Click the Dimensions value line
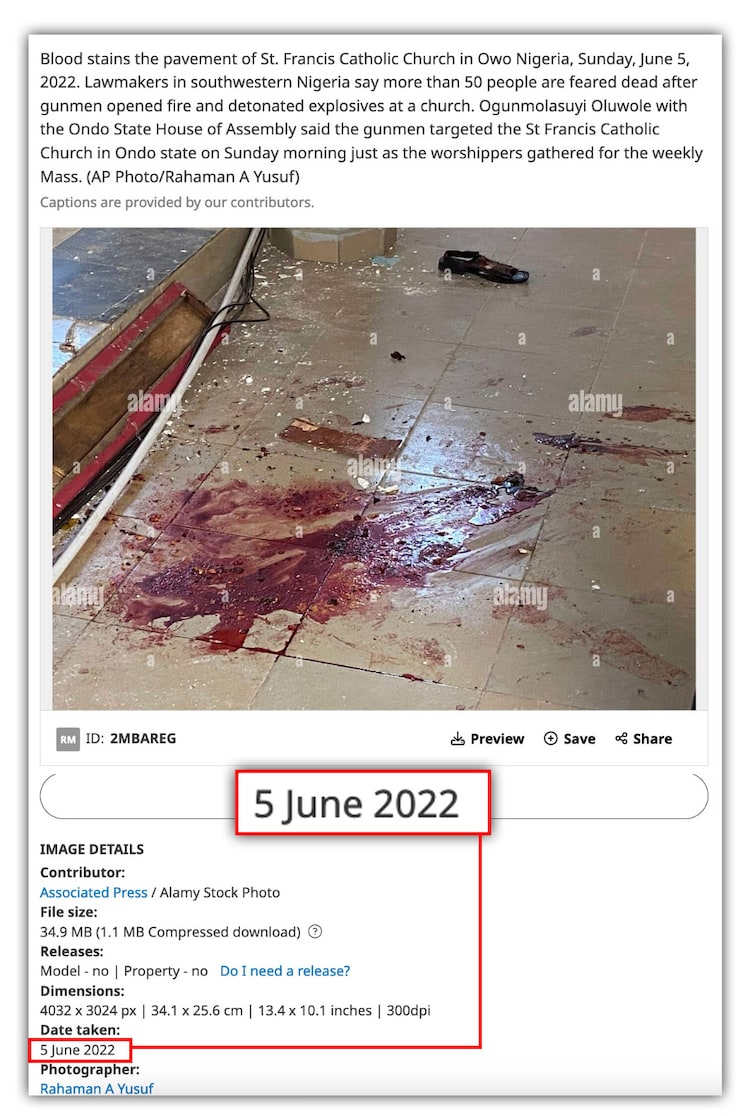The width and height of the screenshot is (750, 1116). [235, 1011]
